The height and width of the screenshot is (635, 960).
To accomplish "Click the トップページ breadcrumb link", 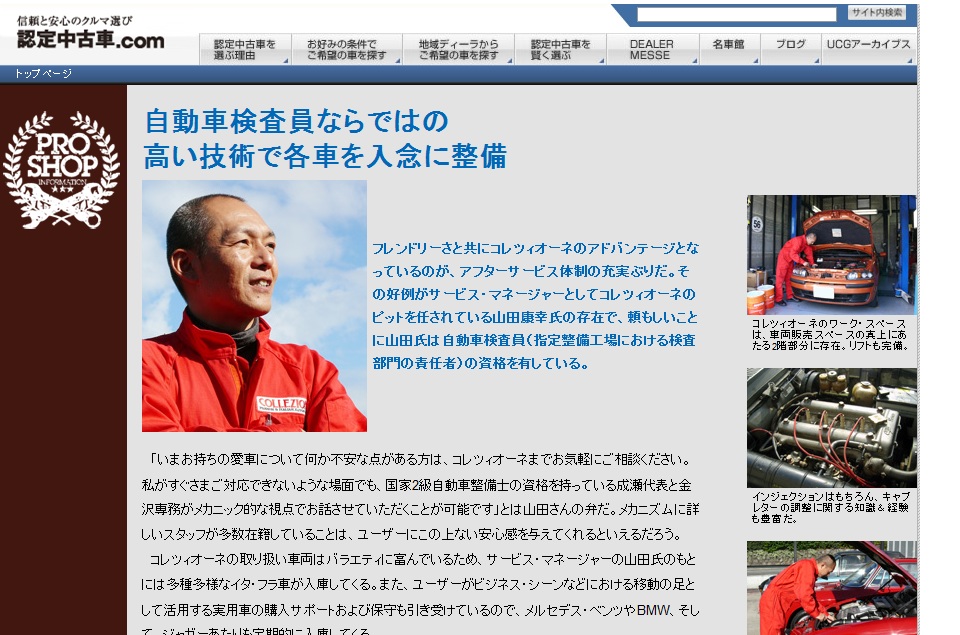I will [x=43, y=74].
